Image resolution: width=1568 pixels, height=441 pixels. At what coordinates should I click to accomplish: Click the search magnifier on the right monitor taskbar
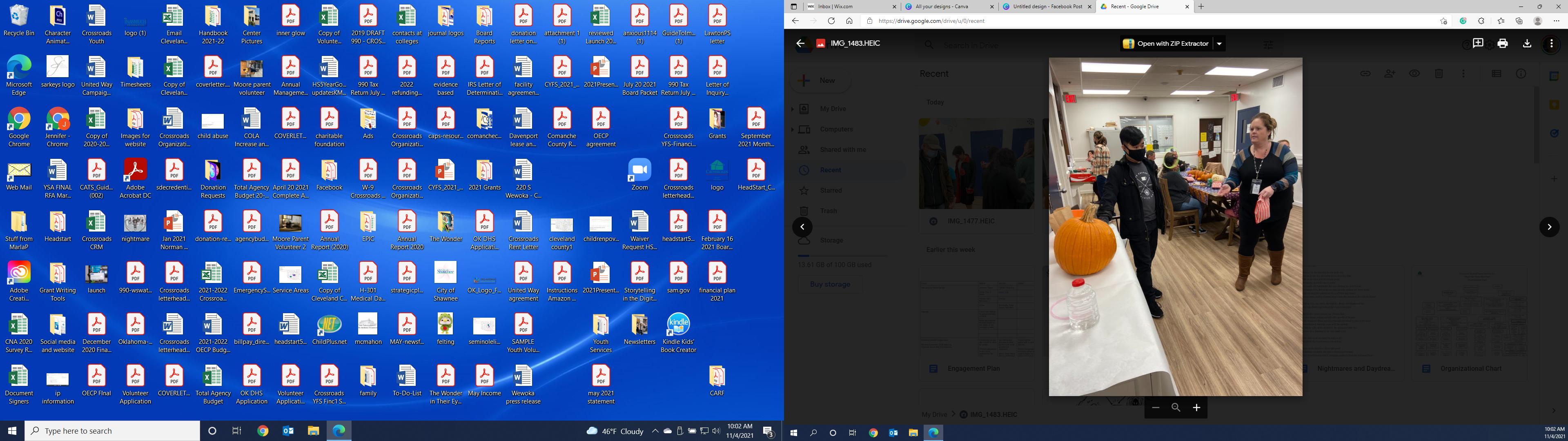click(813, 433)
